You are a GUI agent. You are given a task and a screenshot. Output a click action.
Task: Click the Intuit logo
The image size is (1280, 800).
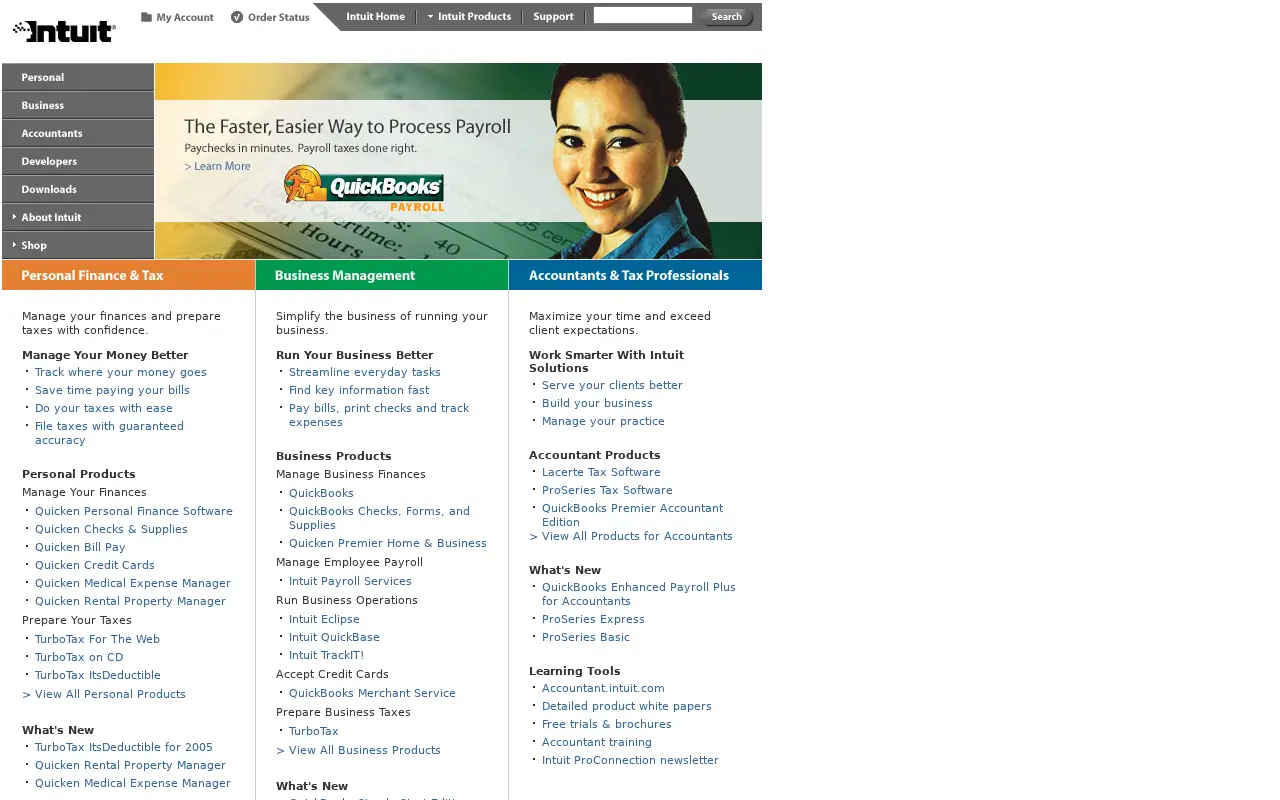[x=64, y=31]
